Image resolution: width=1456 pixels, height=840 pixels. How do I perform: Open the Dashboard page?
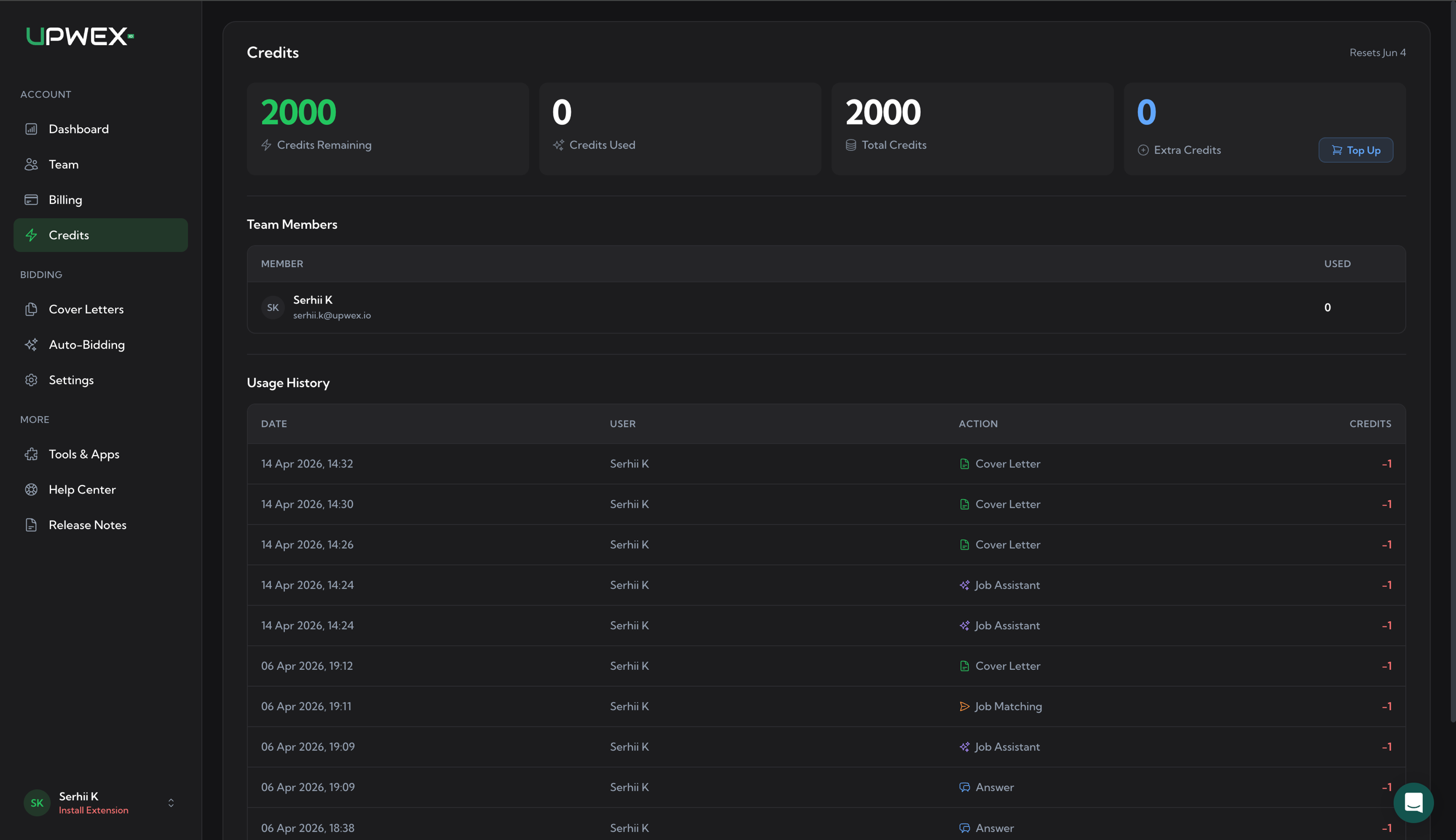click(101, 129)
